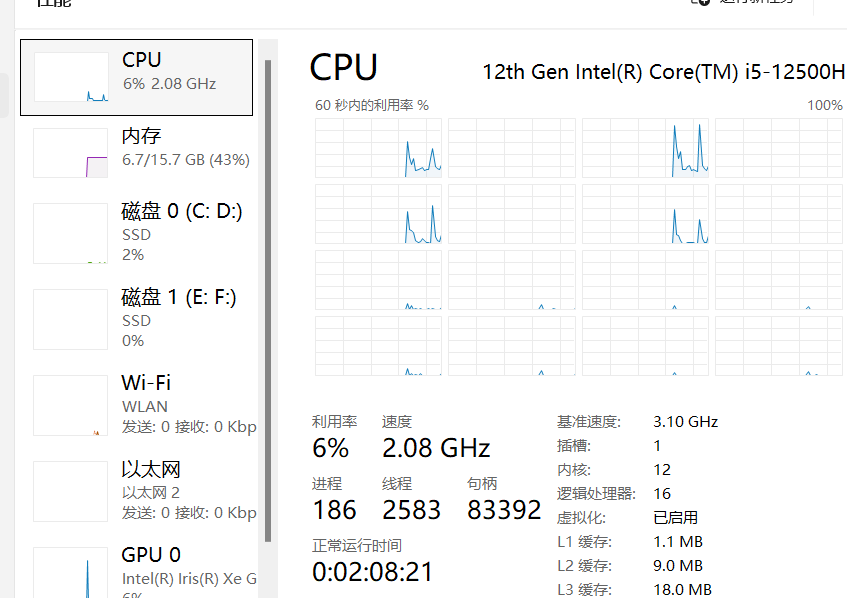847x598 pixels.
Task: Click the 2.08 GHz speed value
Action: (436, 448)
